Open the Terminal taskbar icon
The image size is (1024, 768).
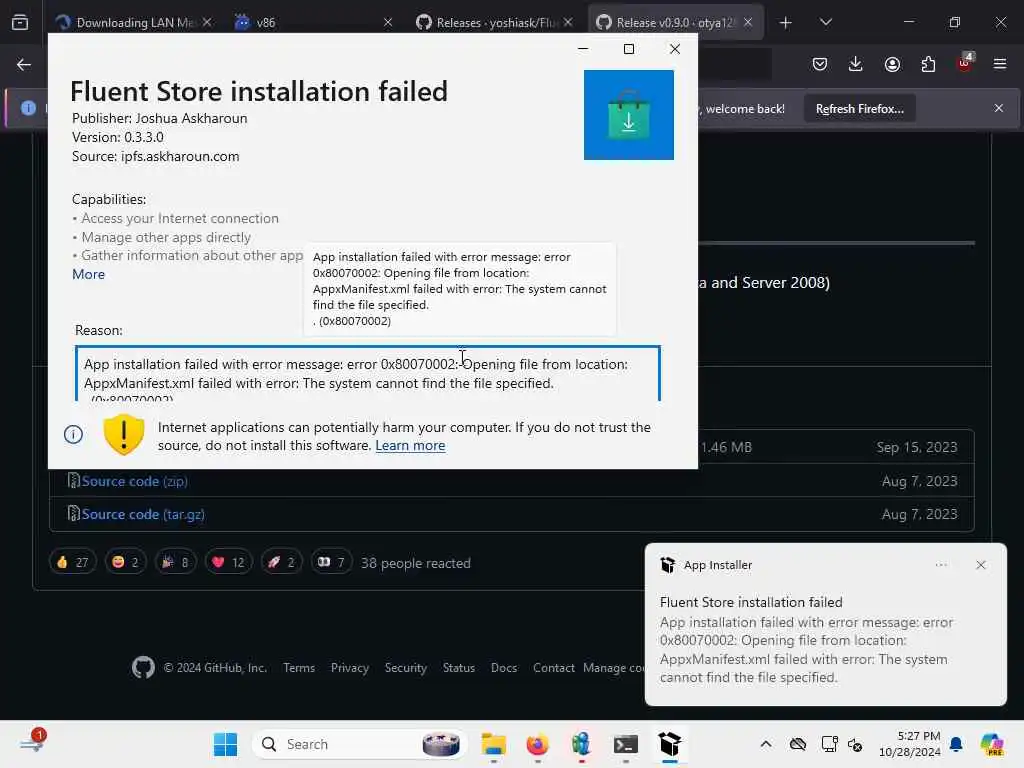click(626, 744)
